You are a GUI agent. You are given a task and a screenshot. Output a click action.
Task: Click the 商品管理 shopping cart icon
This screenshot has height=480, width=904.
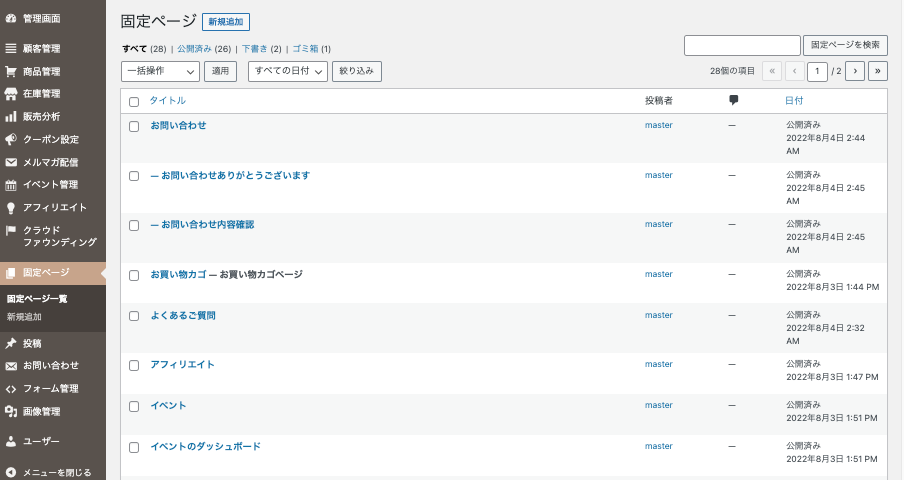pos(11,71)
